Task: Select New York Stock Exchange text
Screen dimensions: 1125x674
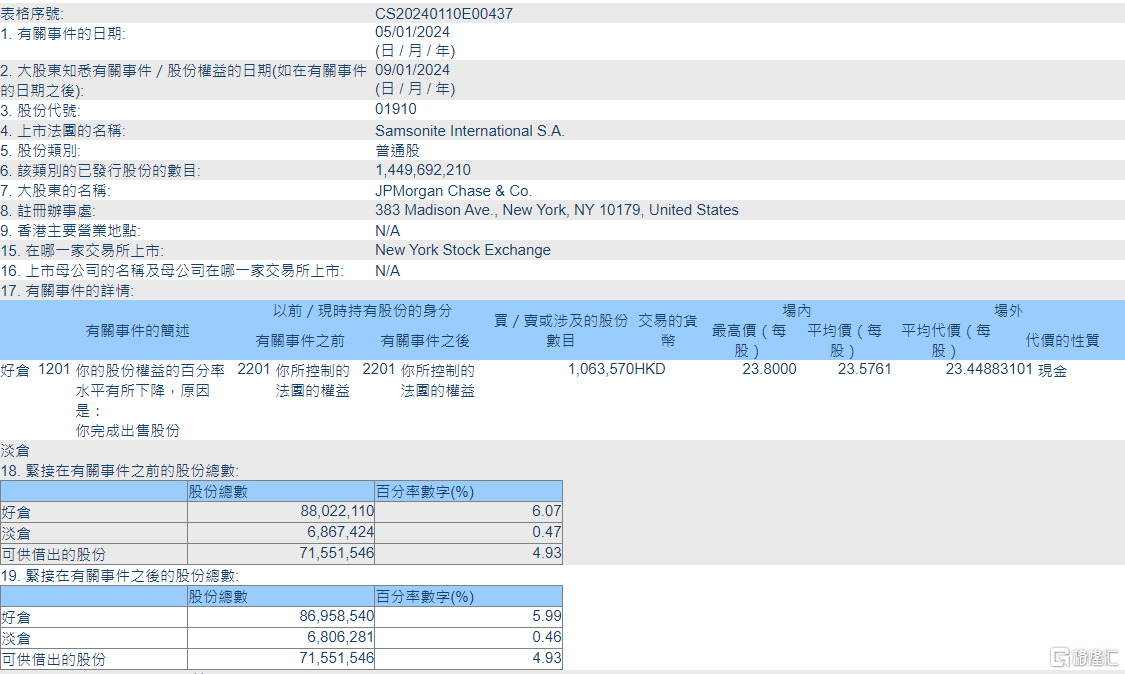Action: pyautogui.click(x=463, y=251)
